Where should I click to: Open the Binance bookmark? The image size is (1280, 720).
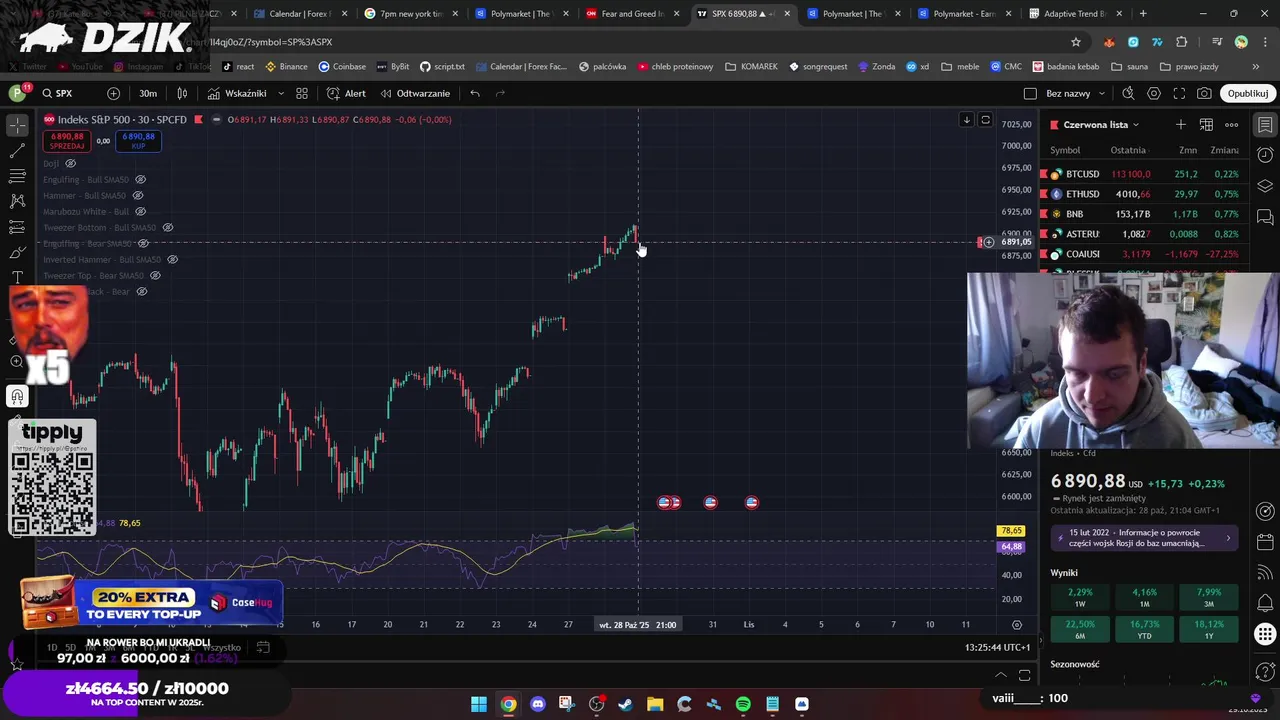point(287,66)
